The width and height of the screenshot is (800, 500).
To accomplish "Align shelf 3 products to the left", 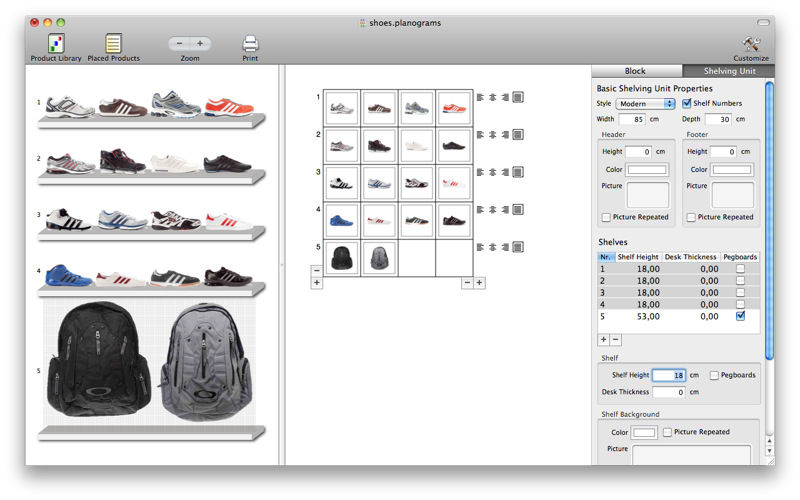I will coord(480,172).
